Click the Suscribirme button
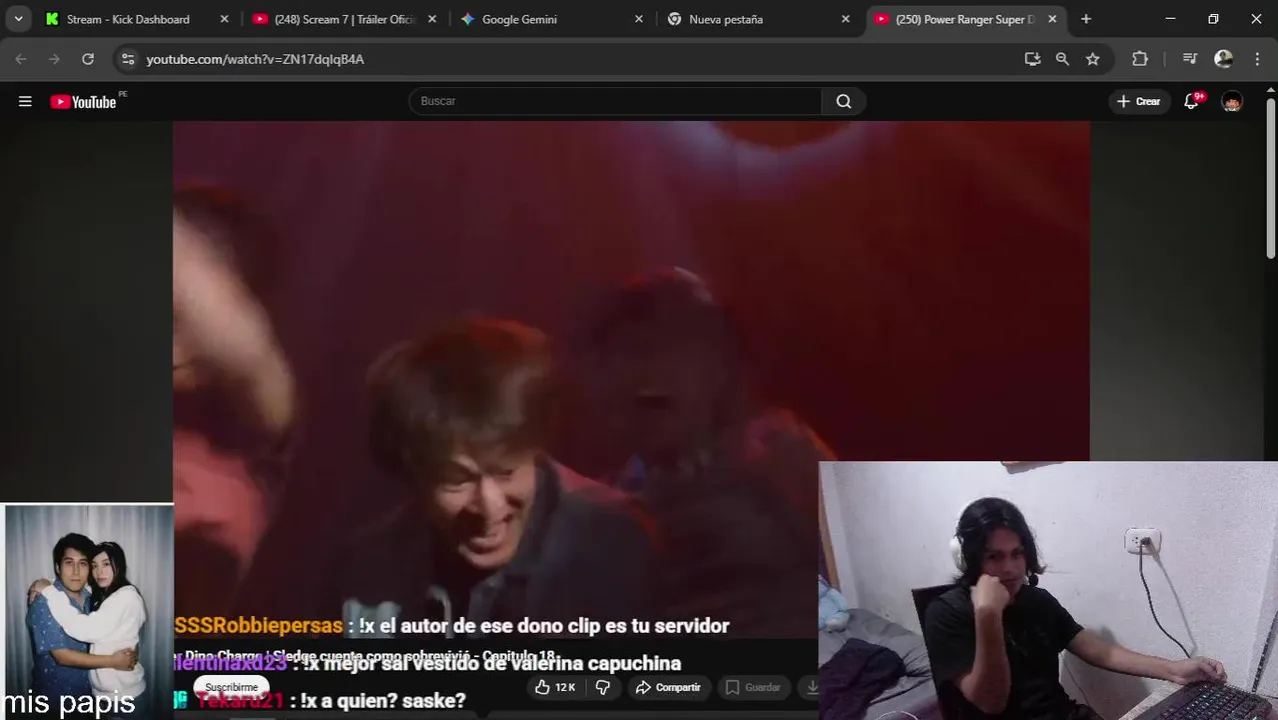 pos(231,687)
